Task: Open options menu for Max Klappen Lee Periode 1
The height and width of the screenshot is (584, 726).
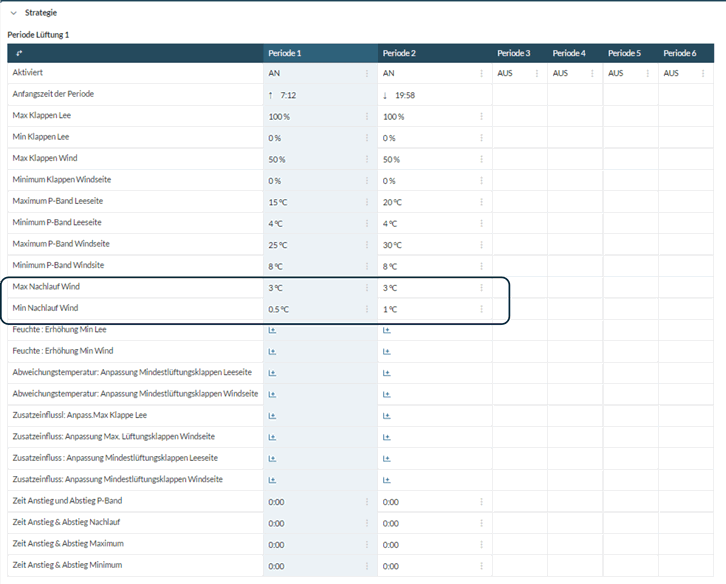Action: (x=367, y=117)
